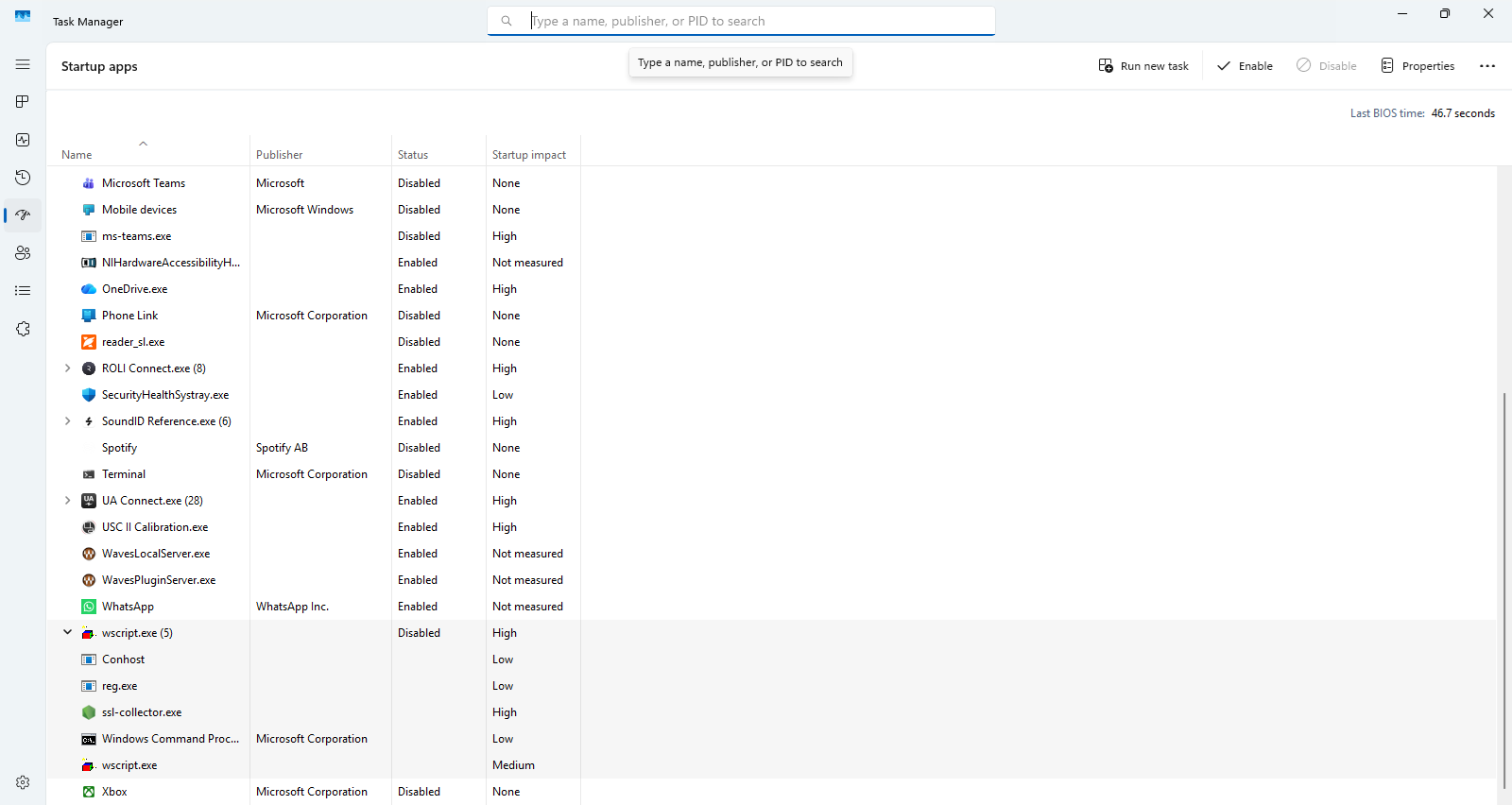Select NIHardwareAccessibilityH... row
Image resolution: width=1512 pixels, height=805 pixels.
(x=772, y=263)
